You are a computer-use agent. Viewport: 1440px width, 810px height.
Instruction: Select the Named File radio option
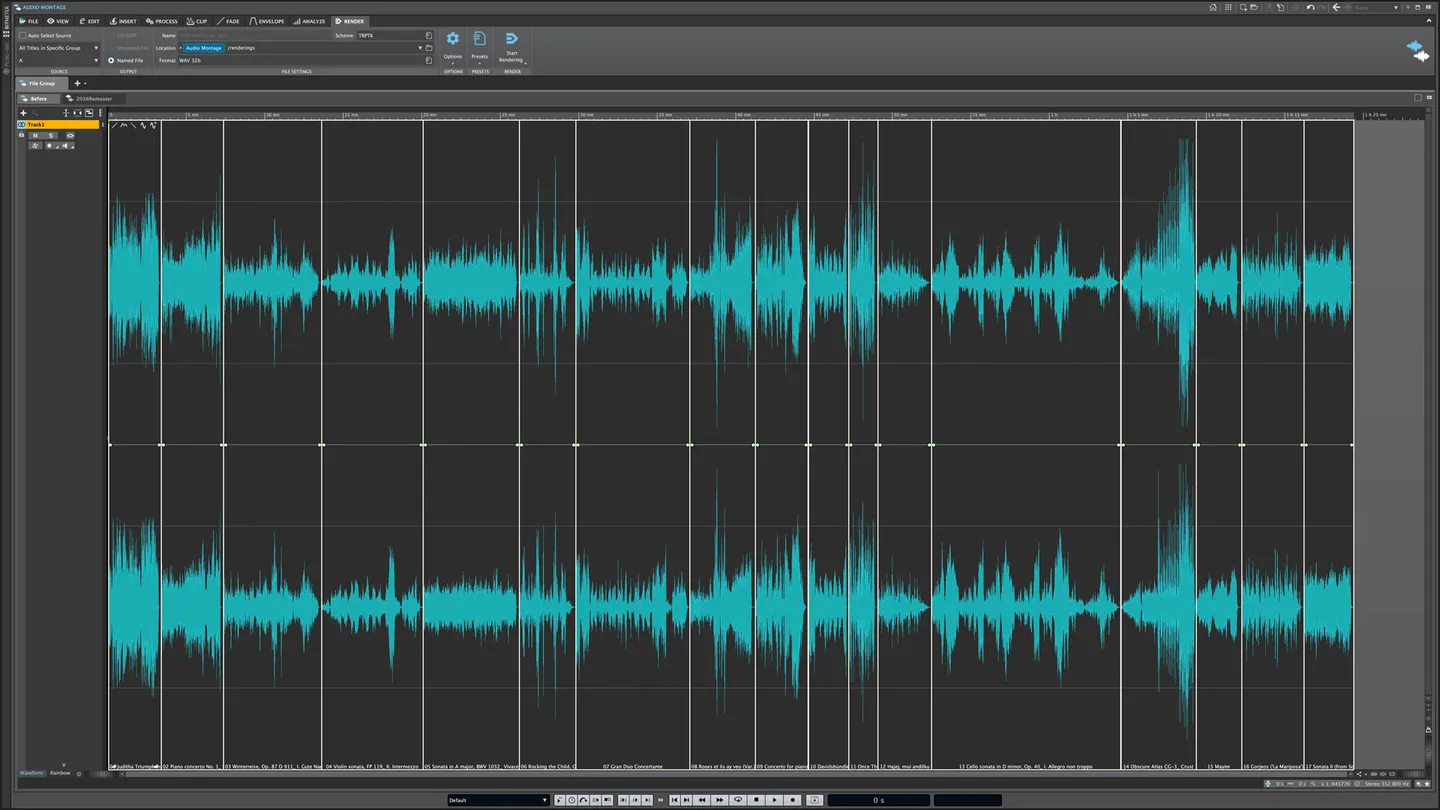(111, 60)
